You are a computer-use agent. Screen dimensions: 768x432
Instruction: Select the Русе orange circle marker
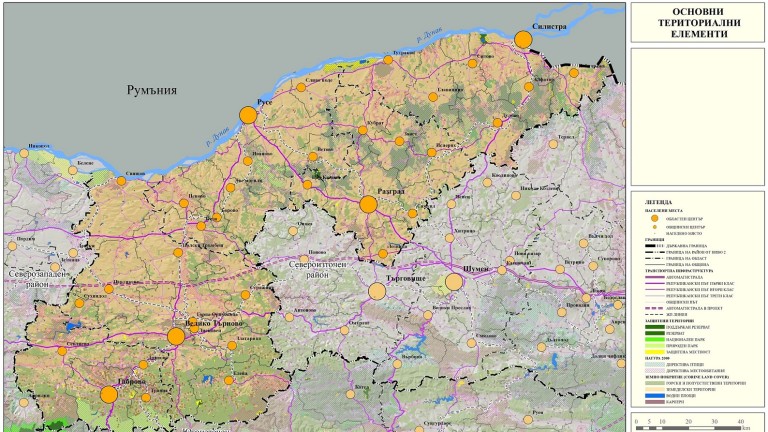click(248, 115)
